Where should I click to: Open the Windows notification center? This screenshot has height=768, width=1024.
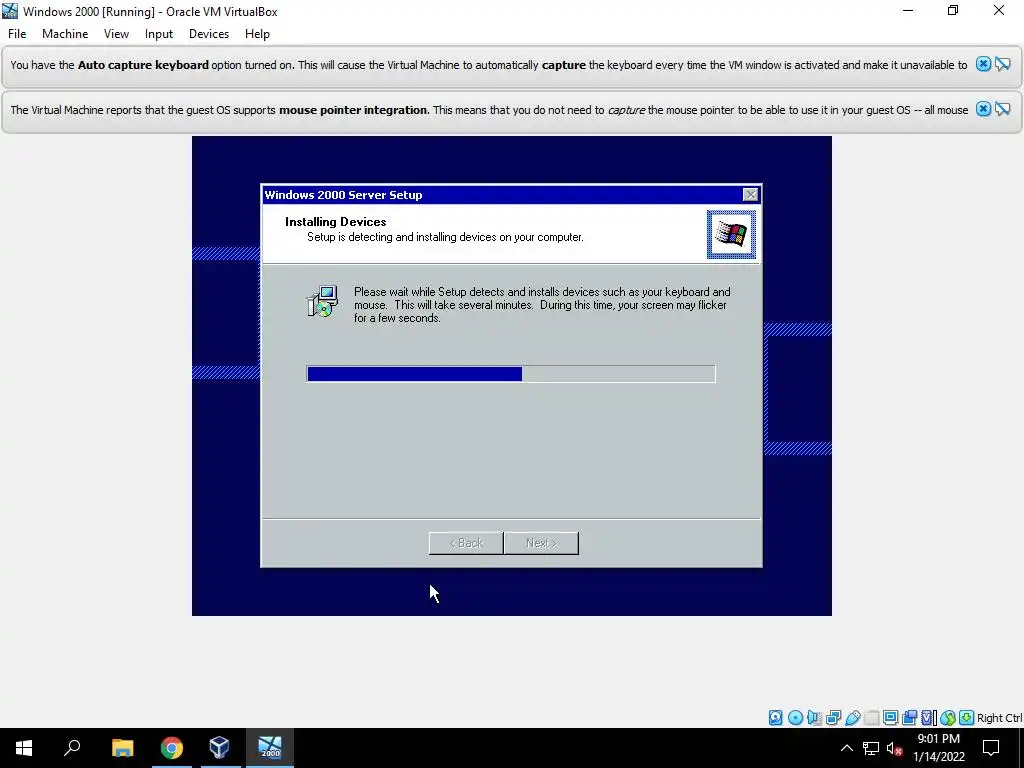pos(991,748)
